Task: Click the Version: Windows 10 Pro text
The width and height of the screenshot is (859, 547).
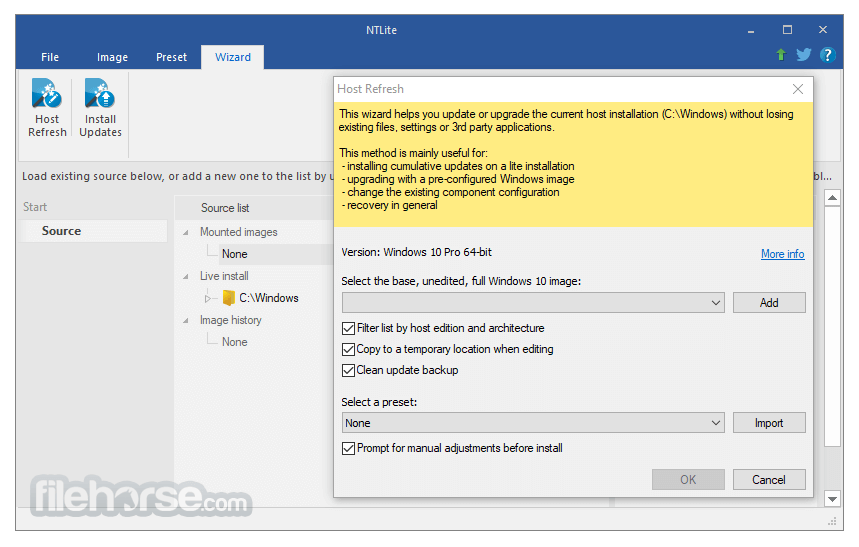Action: pos(416,252)
